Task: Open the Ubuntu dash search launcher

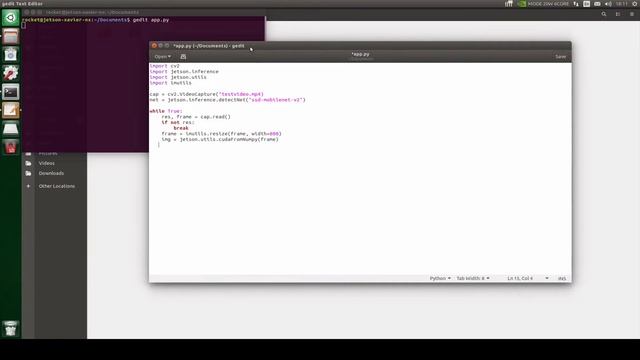Action: [11, 18]
